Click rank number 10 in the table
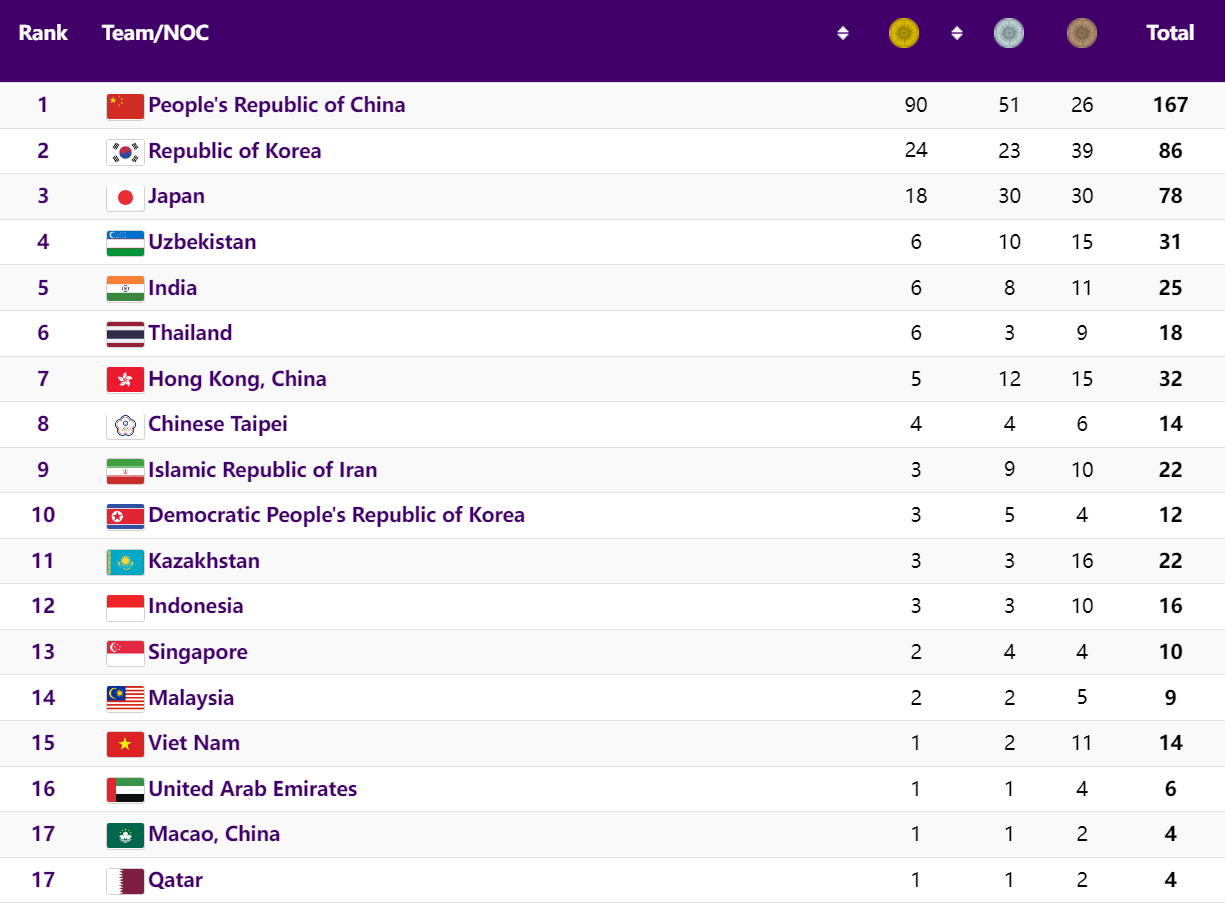1225x903 pixels. tap(43, 515)
